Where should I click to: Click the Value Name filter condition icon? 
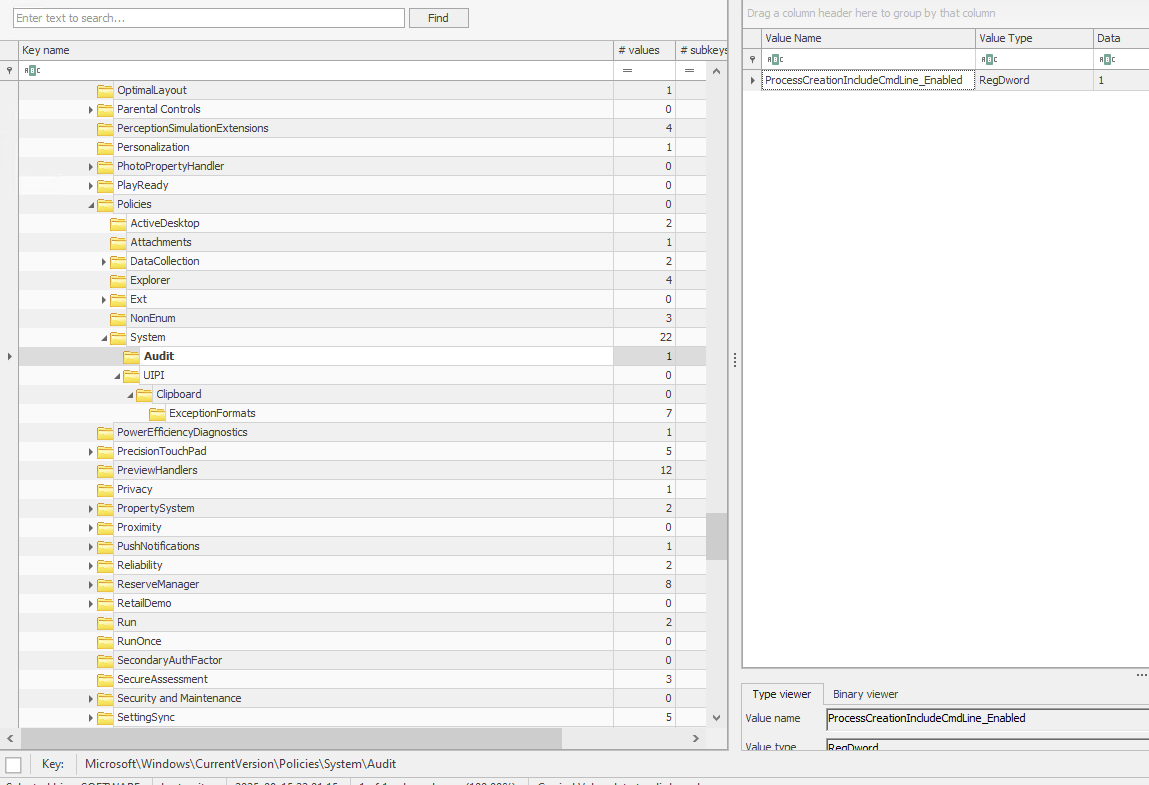(774, 59)
